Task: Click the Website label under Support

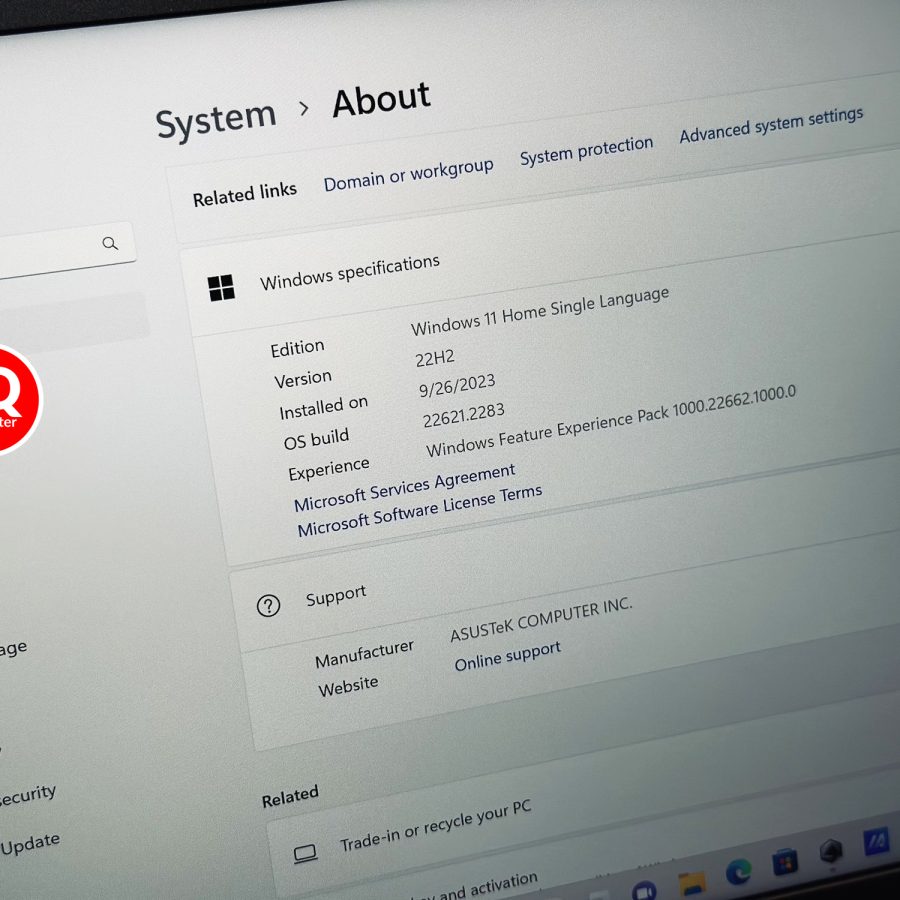Action: 348,686
